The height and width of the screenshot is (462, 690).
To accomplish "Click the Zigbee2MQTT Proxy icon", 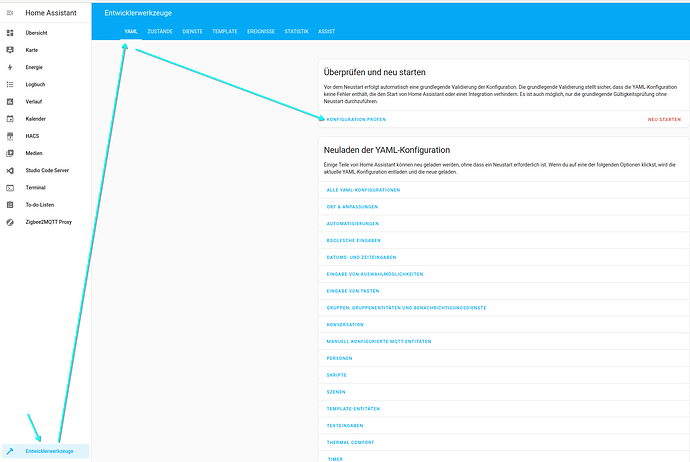I will [x=10, y=221].
